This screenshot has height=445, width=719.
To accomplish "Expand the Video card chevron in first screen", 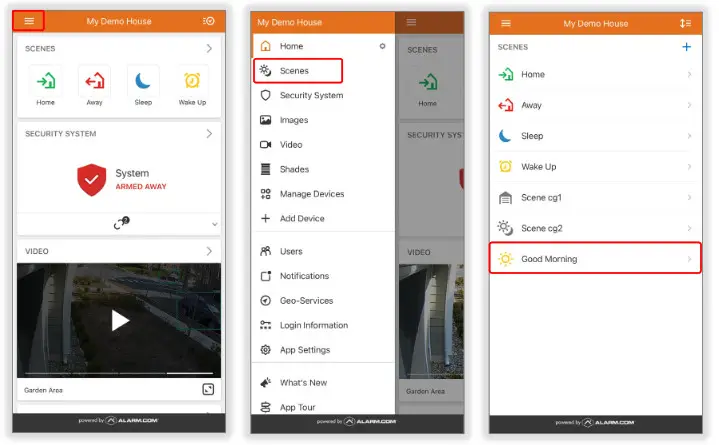I will tap(209, 251).
